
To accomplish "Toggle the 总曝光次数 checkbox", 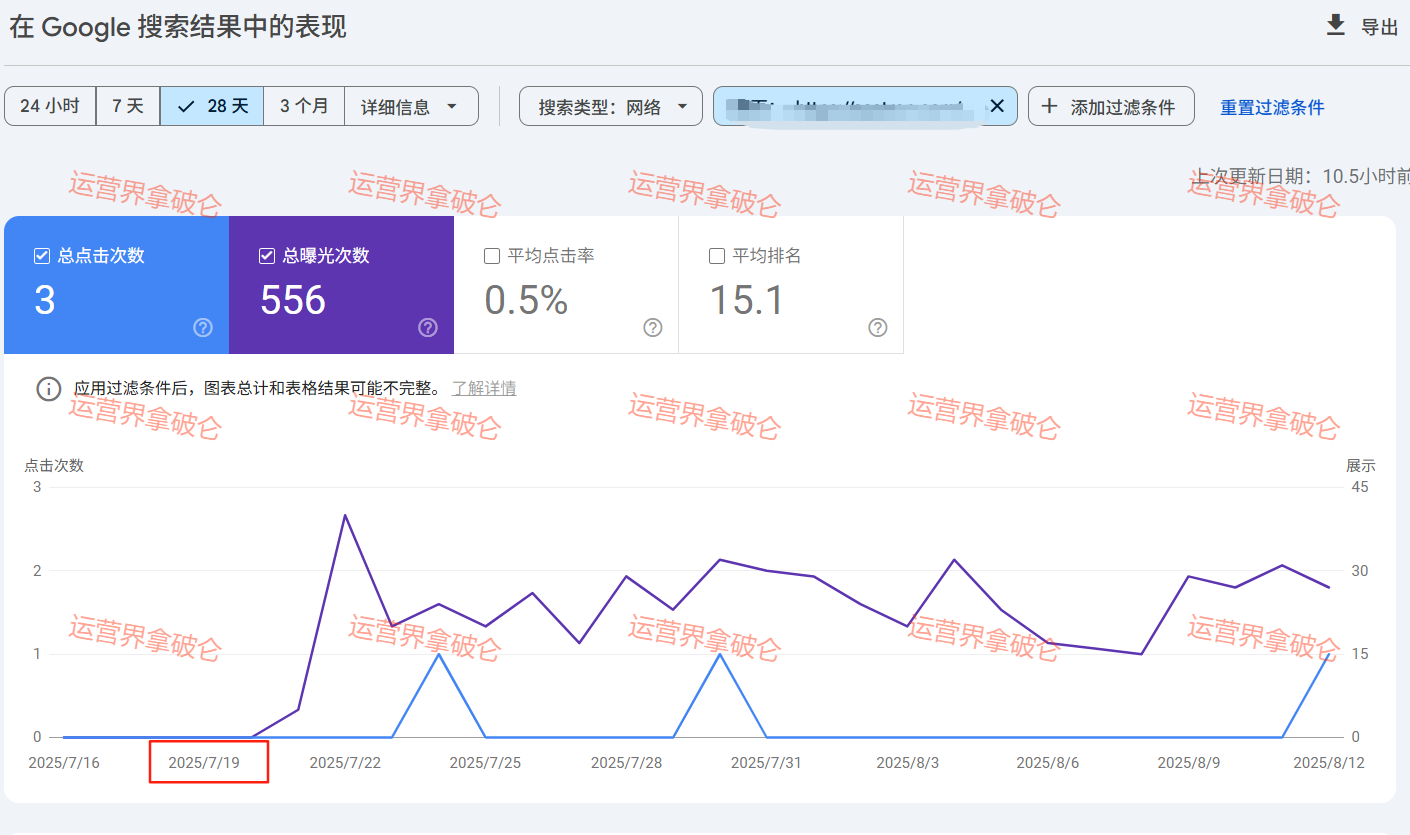I will 267,256.
